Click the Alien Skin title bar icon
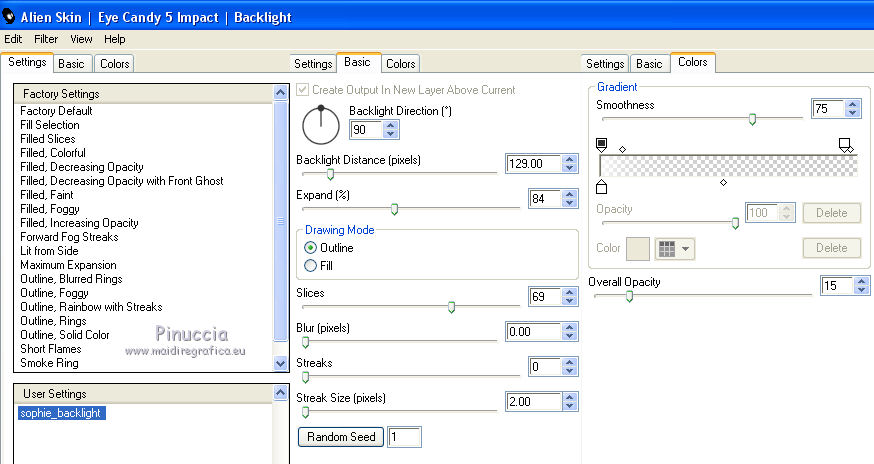 [8, 16]
